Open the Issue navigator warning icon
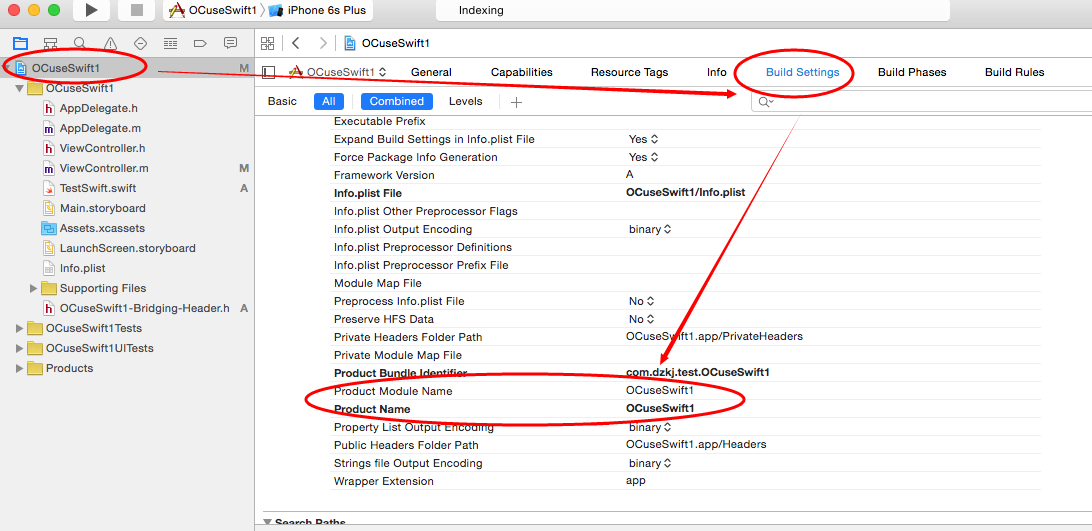 click(x=110, y=43)
